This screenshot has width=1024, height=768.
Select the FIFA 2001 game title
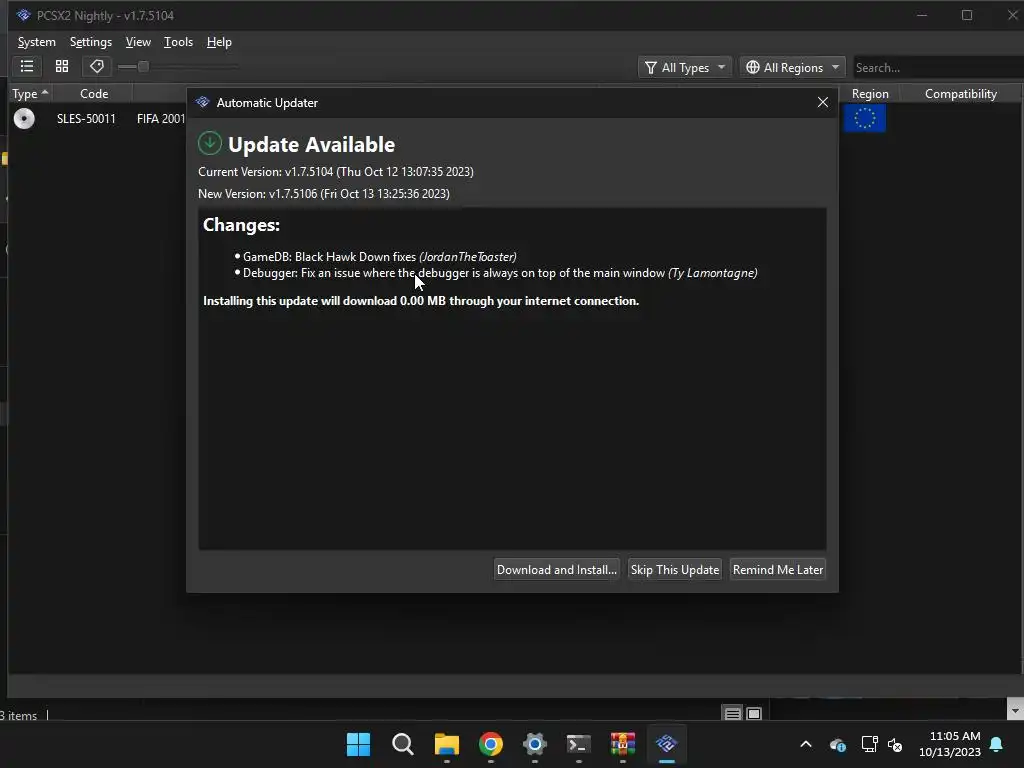tap(161, 119)
